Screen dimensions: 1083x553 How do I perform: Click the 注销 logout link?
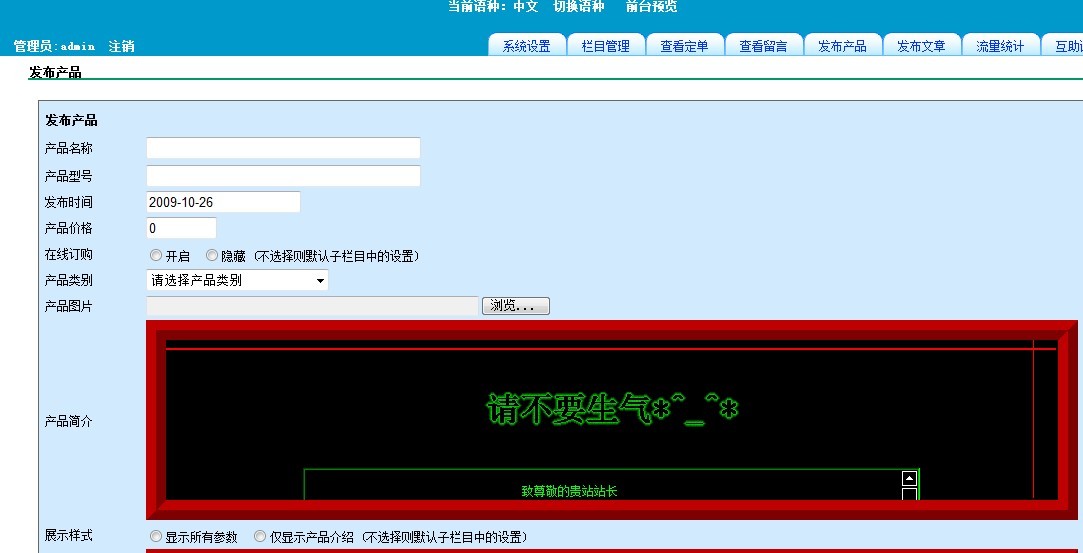pos(121,46)
